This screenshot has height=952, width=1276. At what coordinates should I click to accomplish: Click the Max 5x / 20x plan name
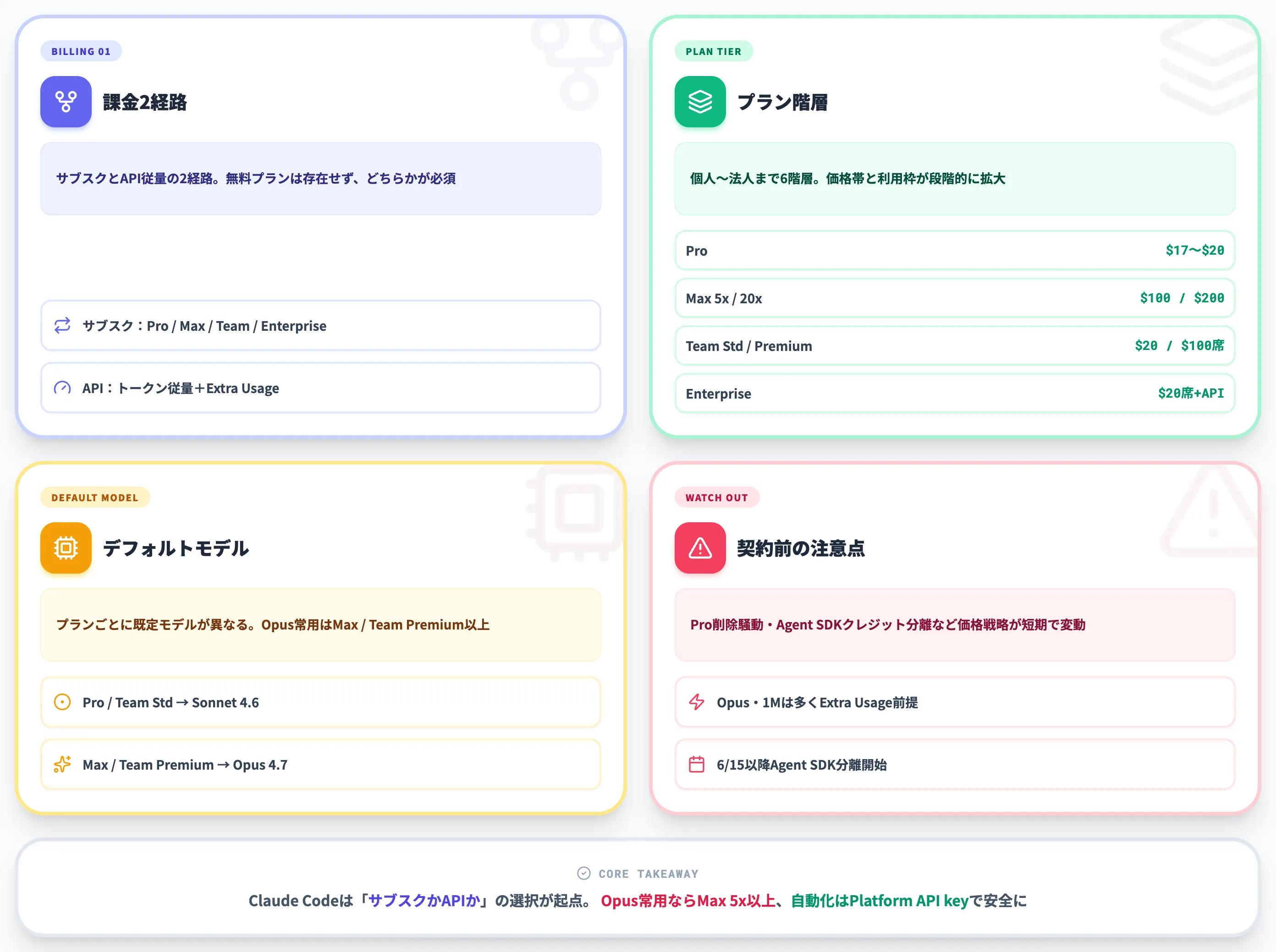coord(724,299)
